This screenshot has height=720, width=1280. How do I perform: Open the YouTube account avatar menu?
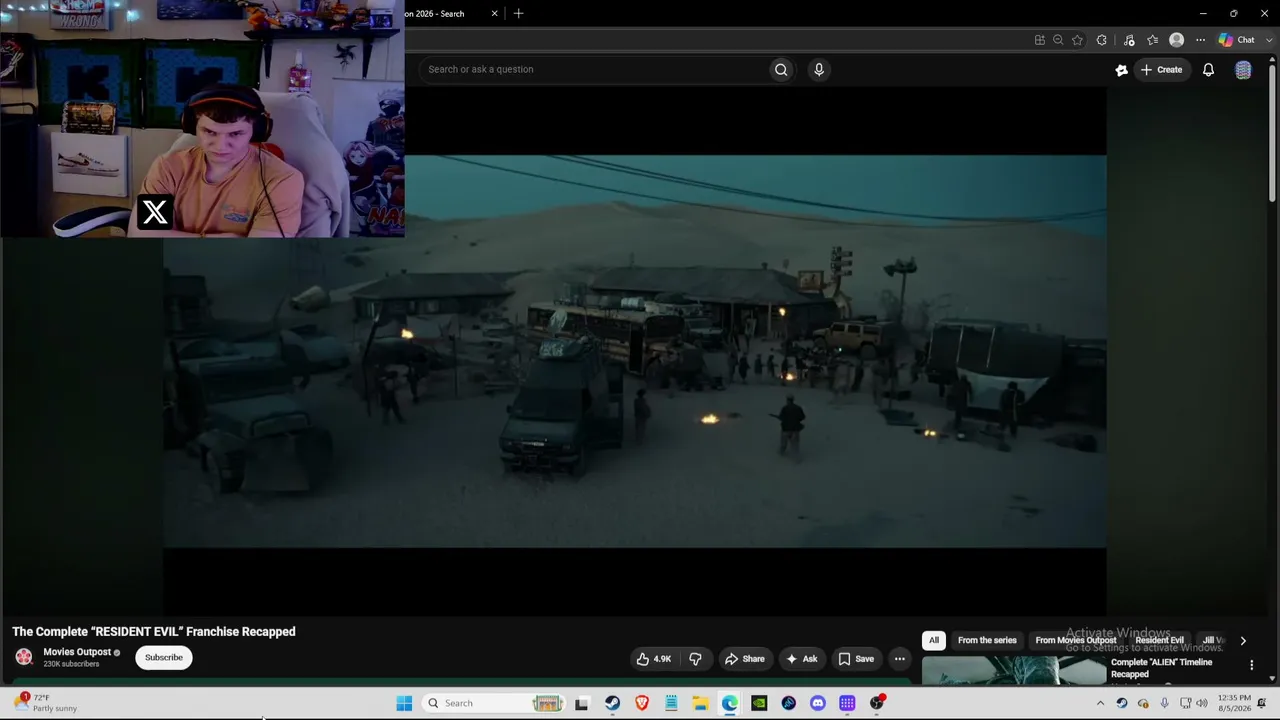1243,69
